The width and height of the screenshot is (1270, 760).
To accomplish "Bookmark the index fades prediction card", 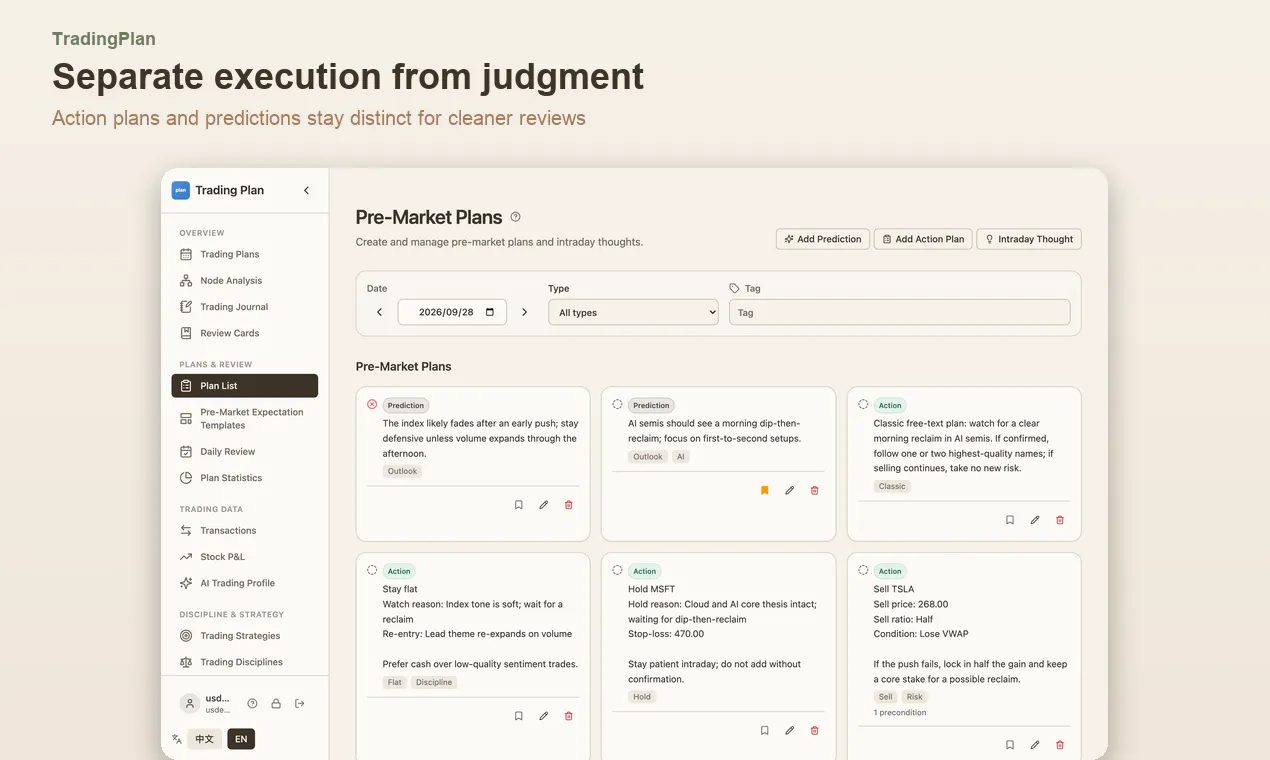I will tap(518, 505).
